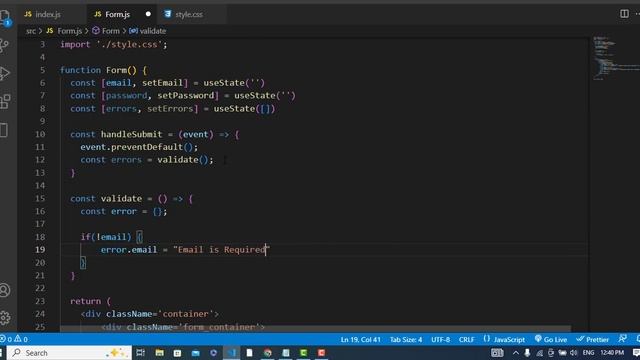The height and width of the screenshot is (360, 640).
Task: Click the ENG input language indicator
Action: click(x=588, y=353)
